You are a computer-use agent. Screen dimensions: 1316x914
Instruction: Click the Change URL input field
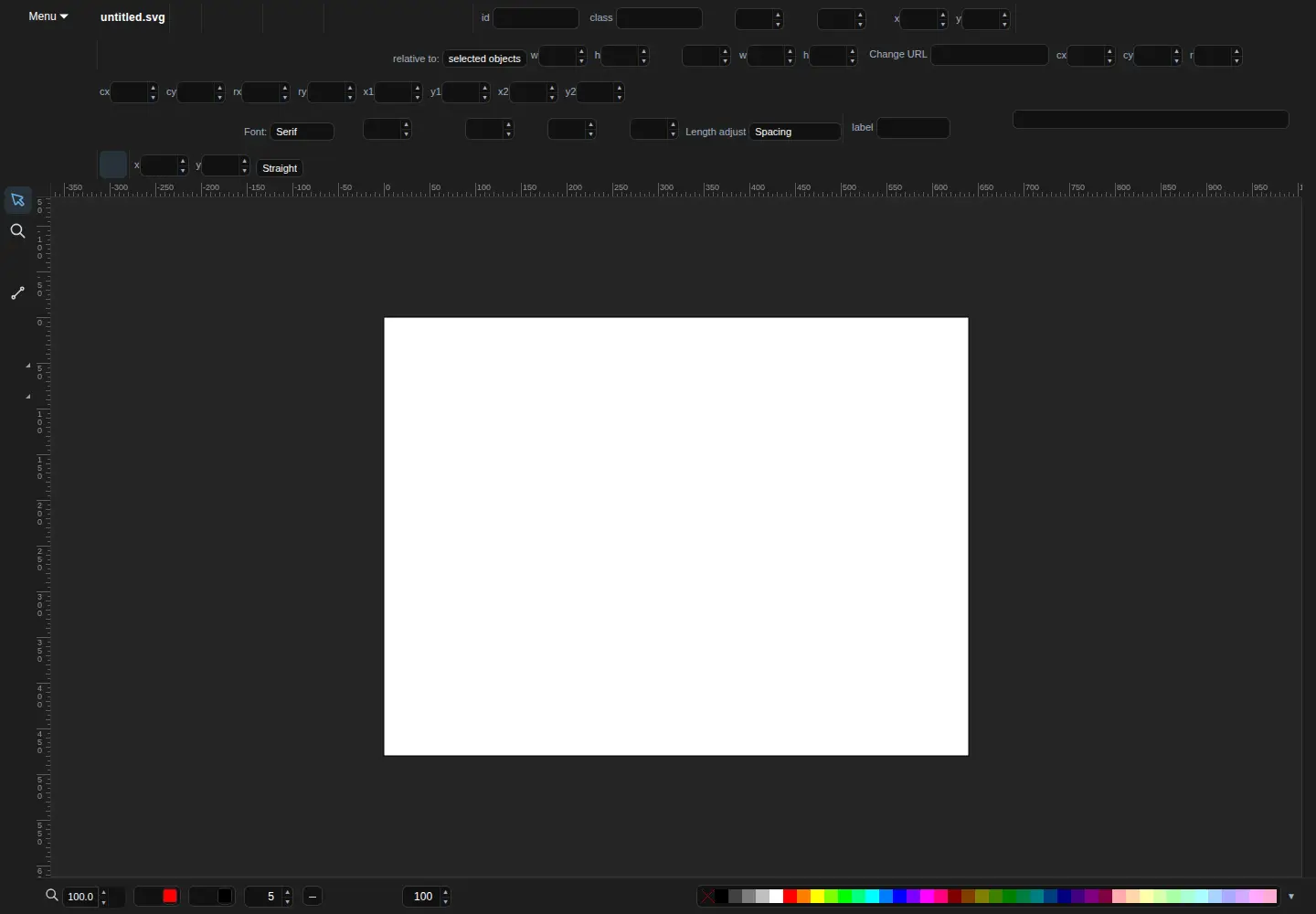990,55
